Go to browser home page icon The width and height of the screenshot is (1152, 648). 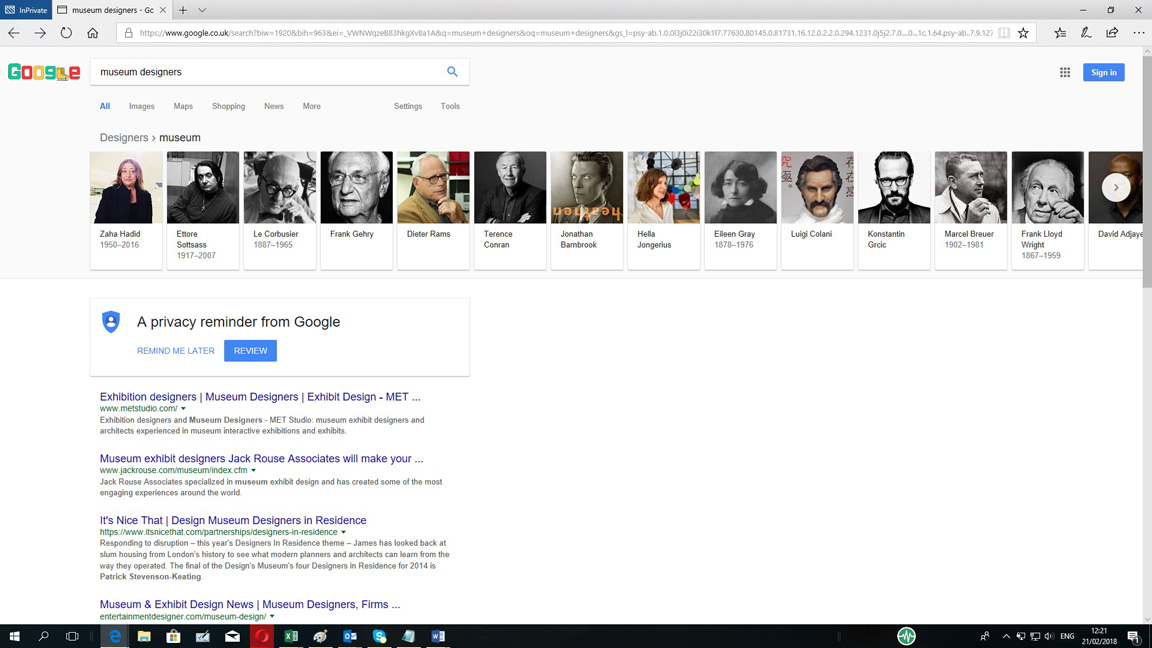(x=93, y=33)
